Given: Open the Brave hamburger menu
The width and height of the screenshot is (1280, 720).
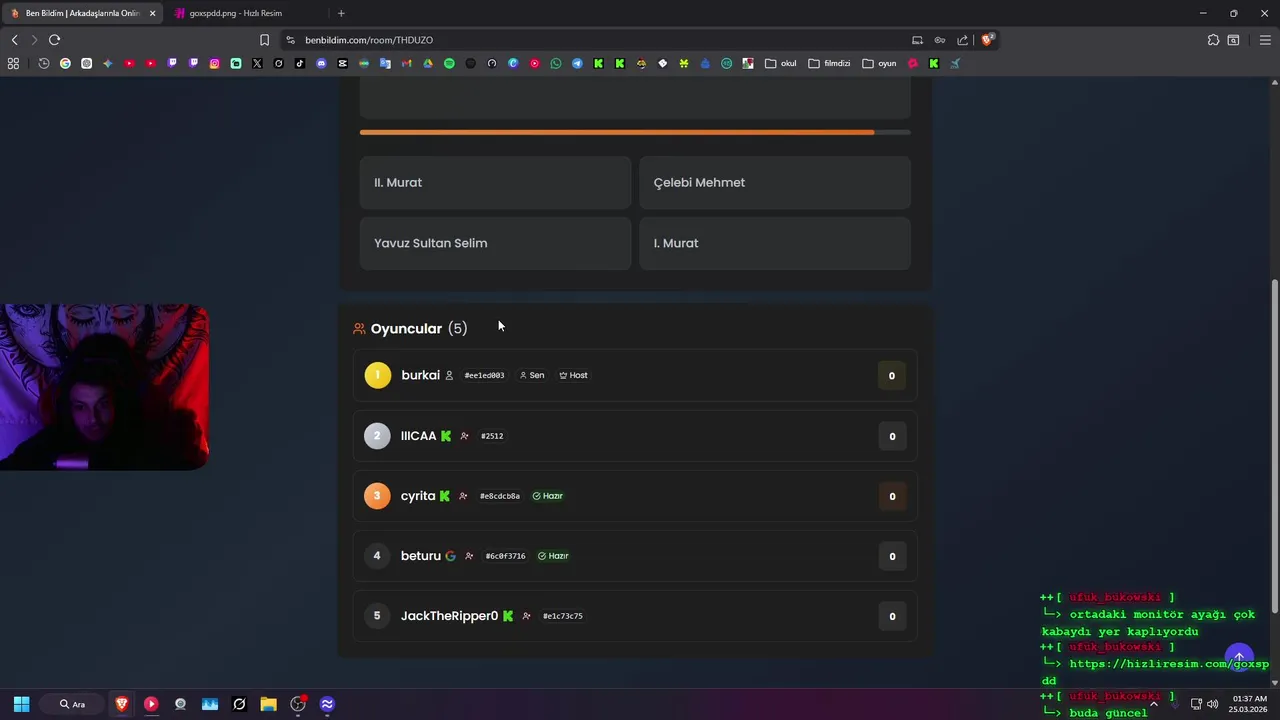Looking at the screenshot, I should pyautogui.click(x=1265, y=40).
